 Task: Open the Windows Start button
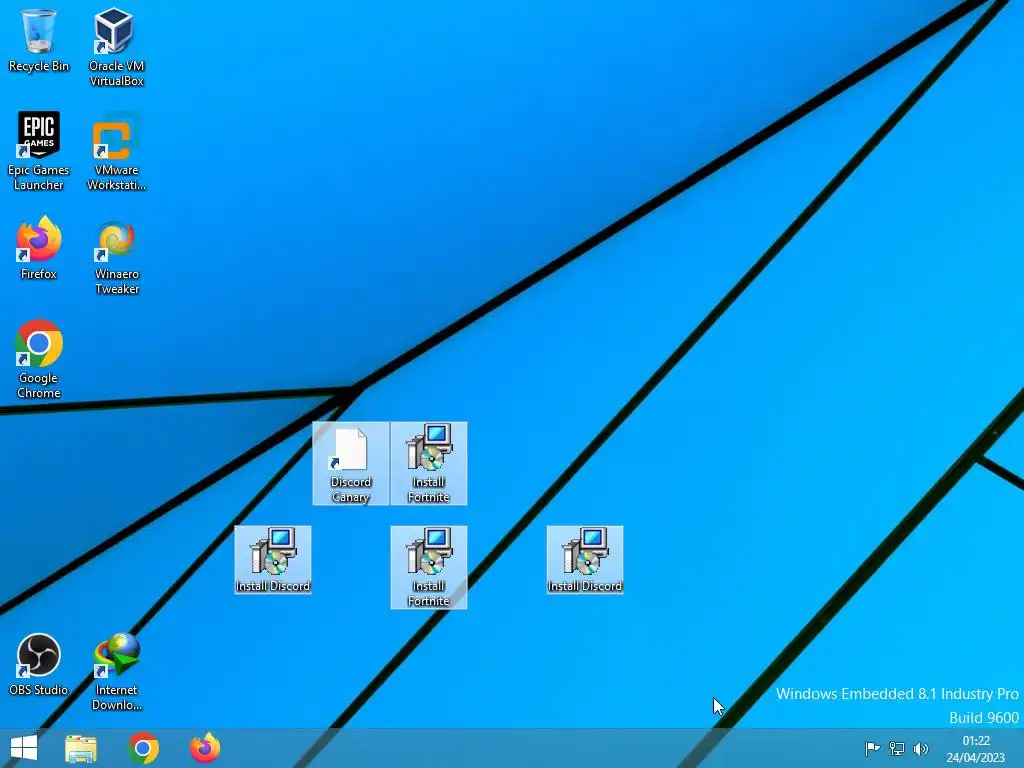point(24,748)
